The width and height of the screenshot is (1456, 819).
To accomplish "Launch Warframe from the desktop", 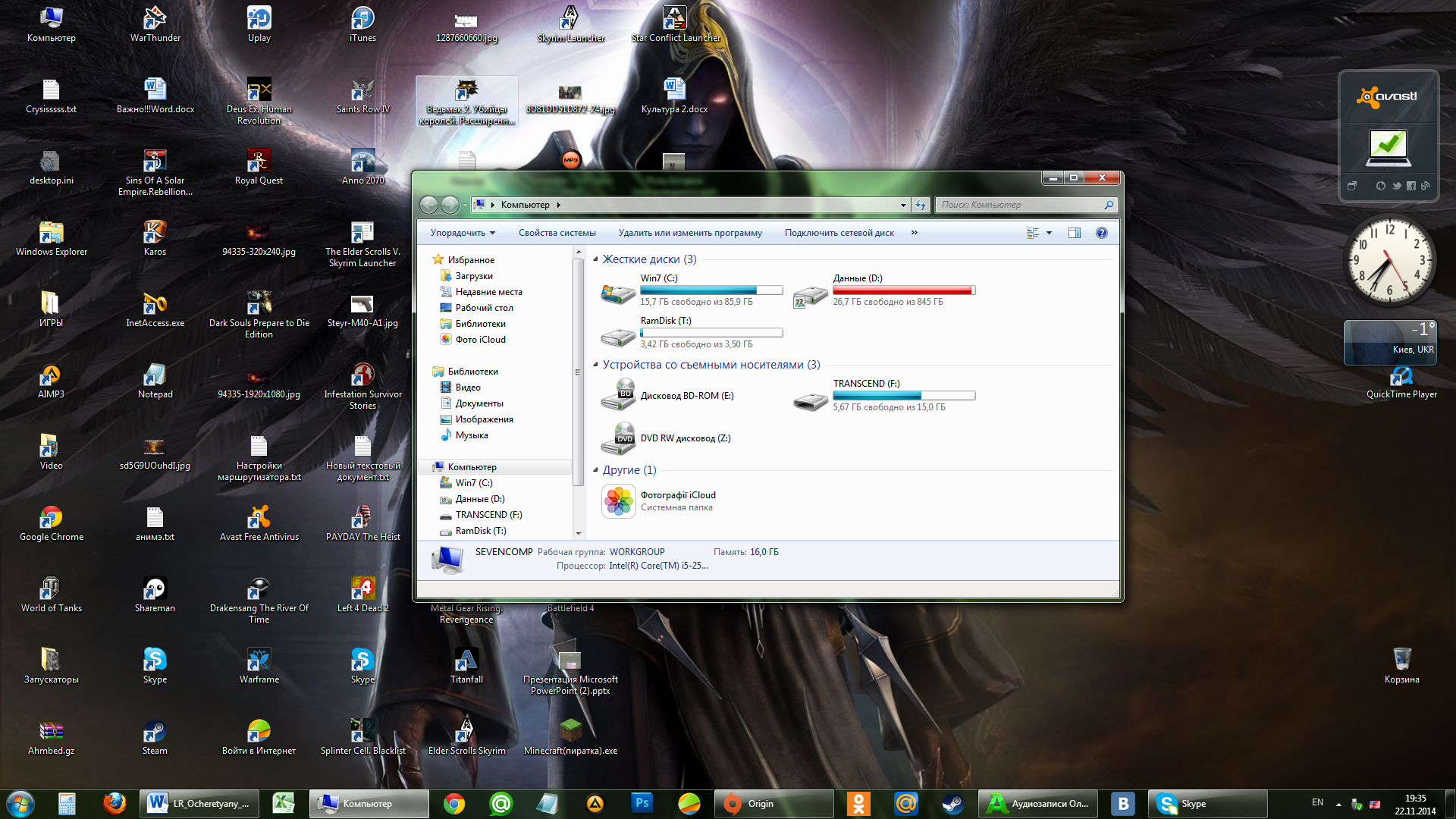I will [259, 665].
